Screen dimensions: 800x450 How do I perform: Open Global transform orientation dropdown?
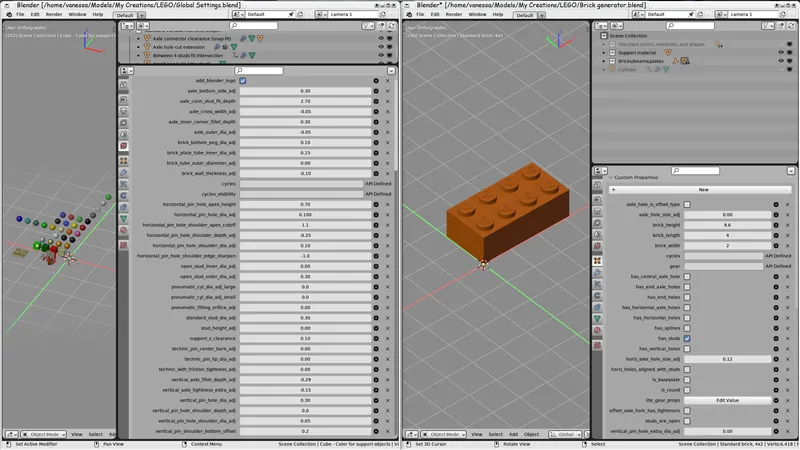pos(565,434)
